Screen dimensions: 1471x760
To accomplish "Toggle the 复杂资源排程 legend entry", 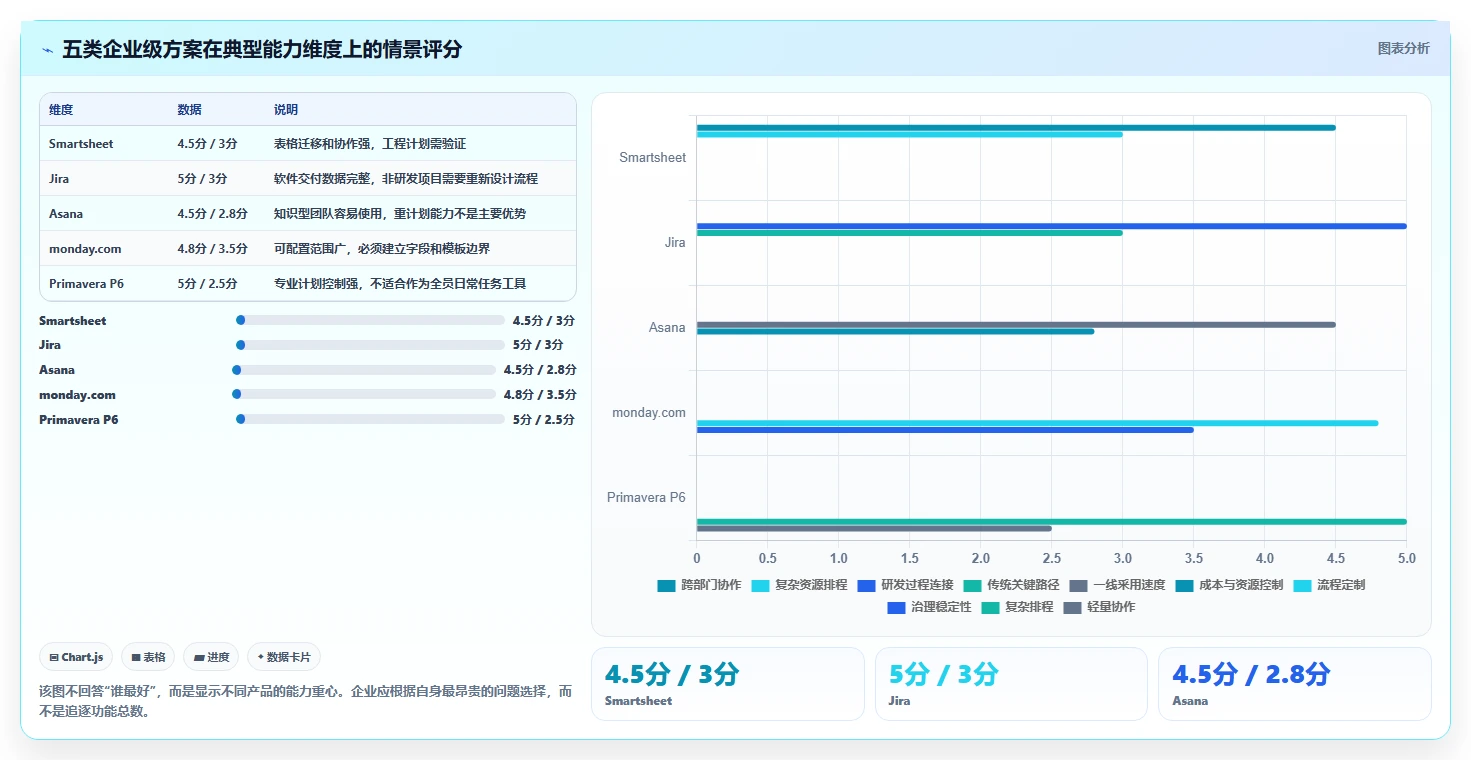I will (x=799, y=585).
